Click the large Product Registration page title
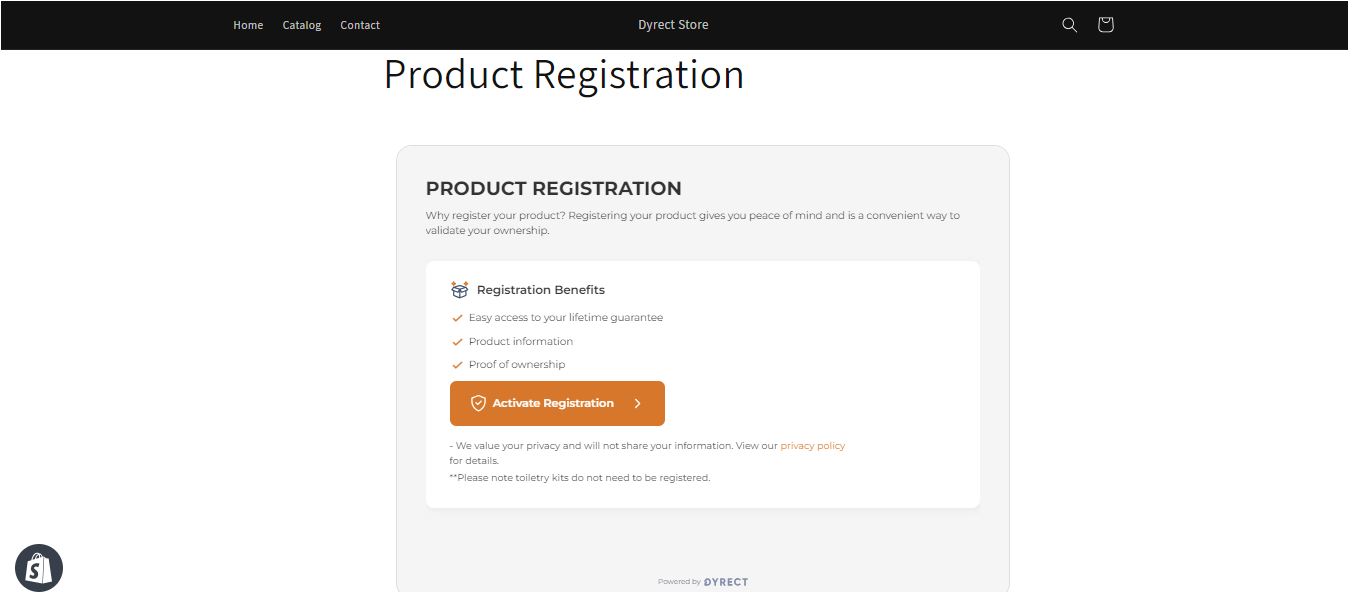The width and height of the screenshot is (1349, 593). tap(564, 75)
